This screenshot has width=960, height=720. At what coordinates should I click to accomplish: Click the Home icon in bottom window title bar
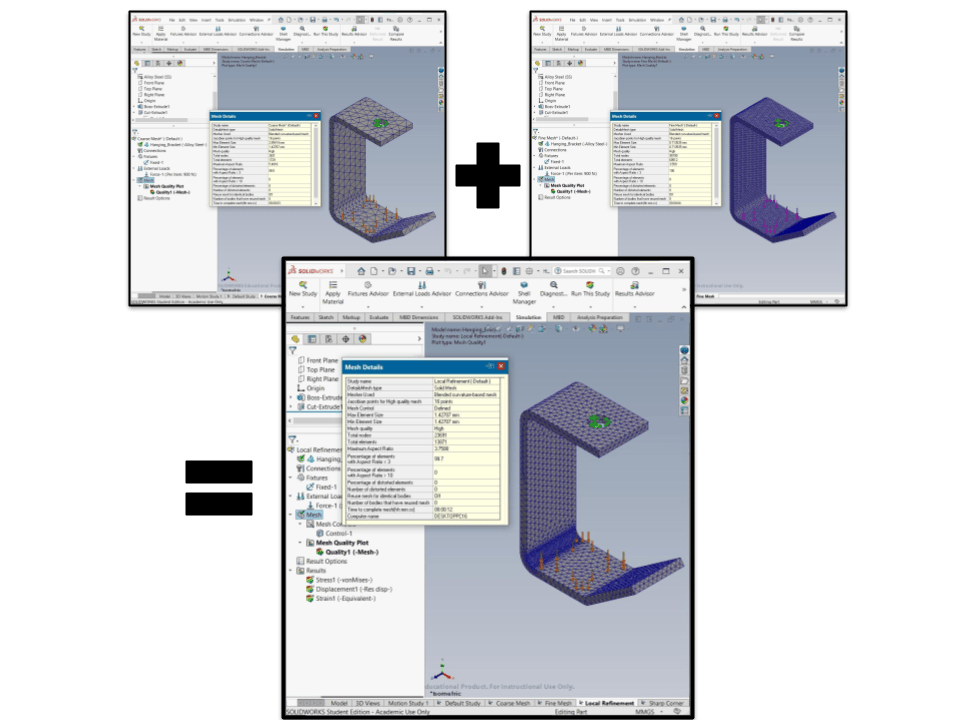point(361,271)
